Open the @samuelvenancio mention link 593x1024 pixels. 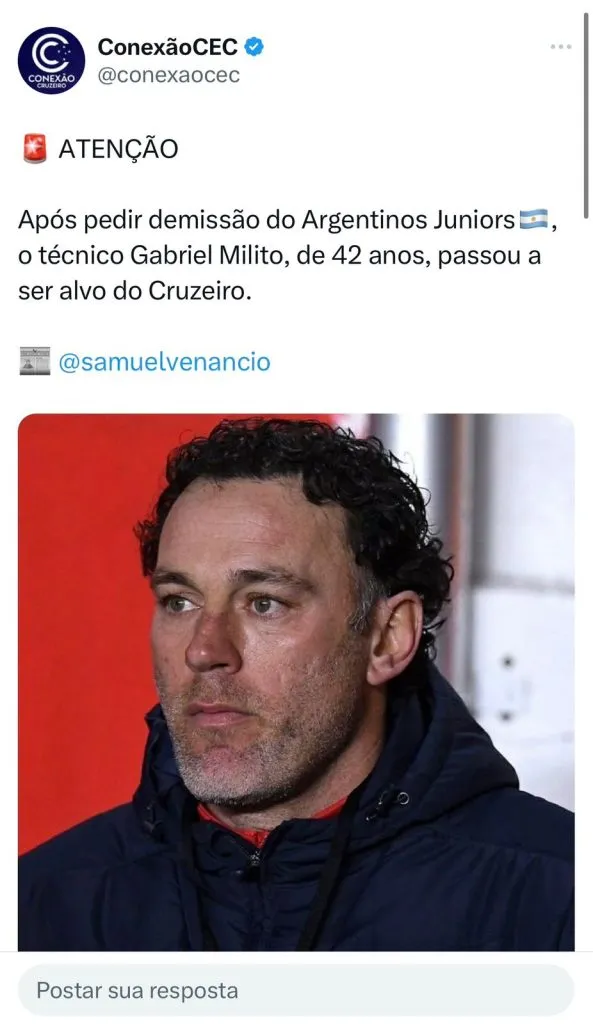pyautogui.click(x=164, y=361)
